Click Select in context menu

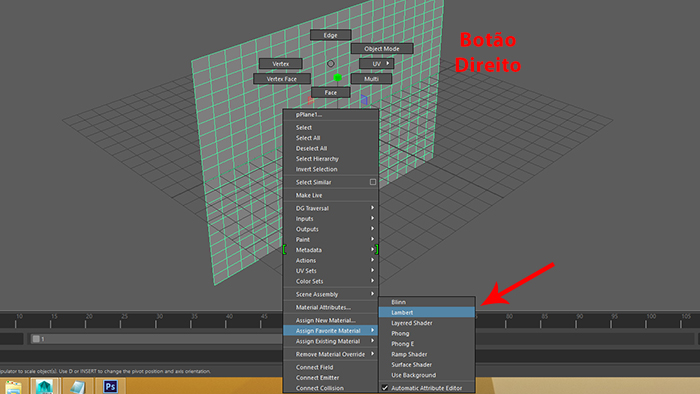coord(331,127)
